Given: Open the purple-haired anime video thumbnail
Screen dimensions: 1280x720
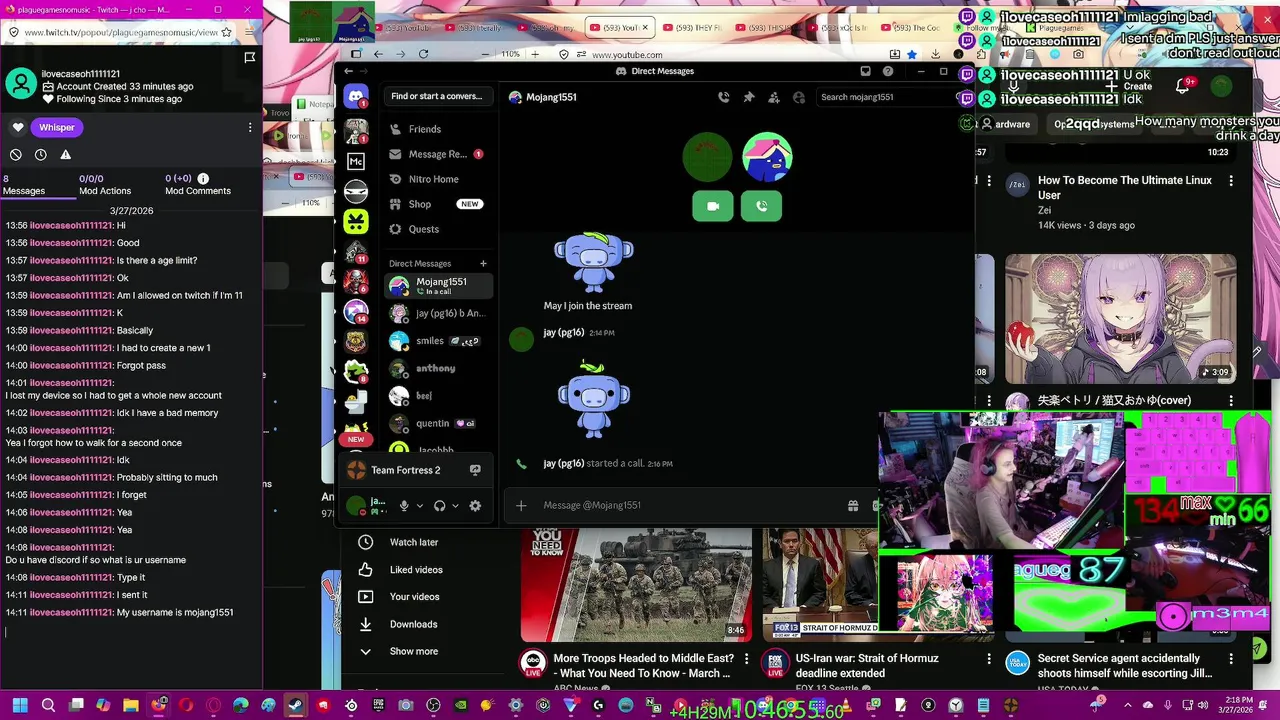Looking at the screenshot, I should tap(1120, 319).
